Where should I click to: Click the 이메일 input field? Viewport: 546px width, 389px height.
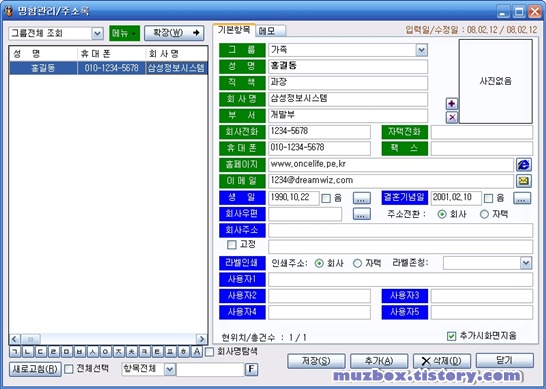tap(391, 181)
